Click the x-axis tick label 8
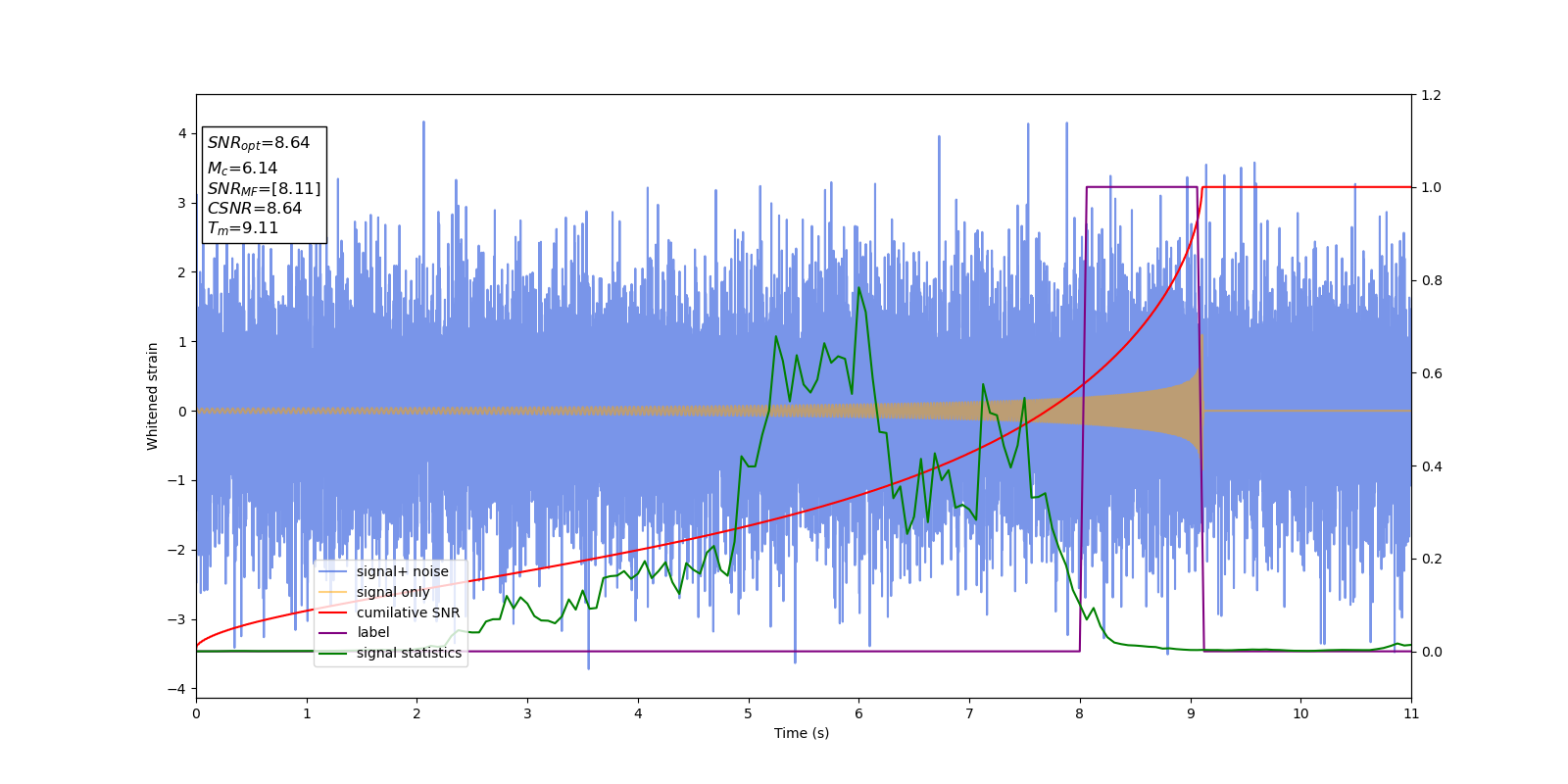 pyautogui.click(x=1080, y=713)
